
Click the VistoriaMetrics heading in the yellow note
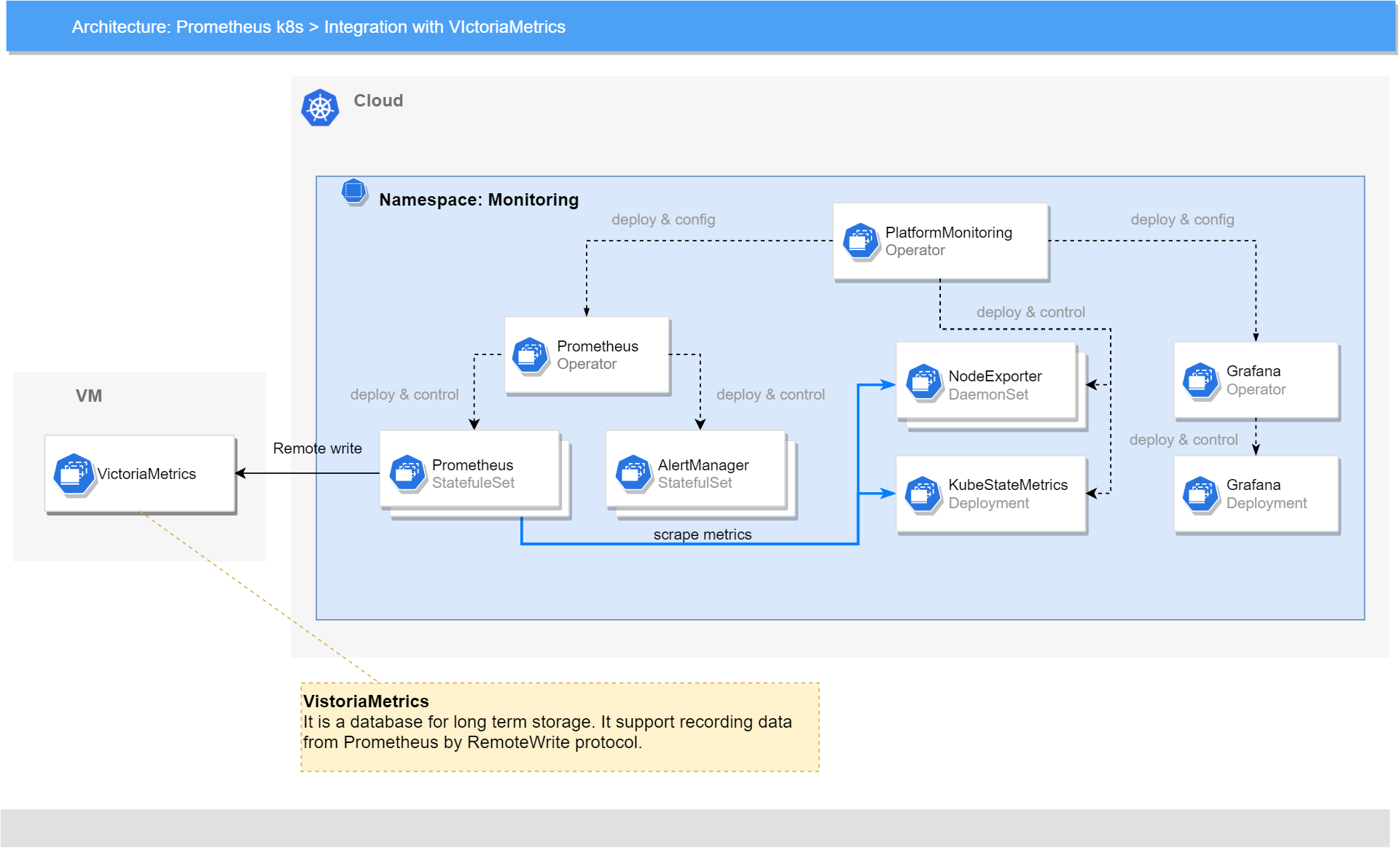click(x=366, y=701)
